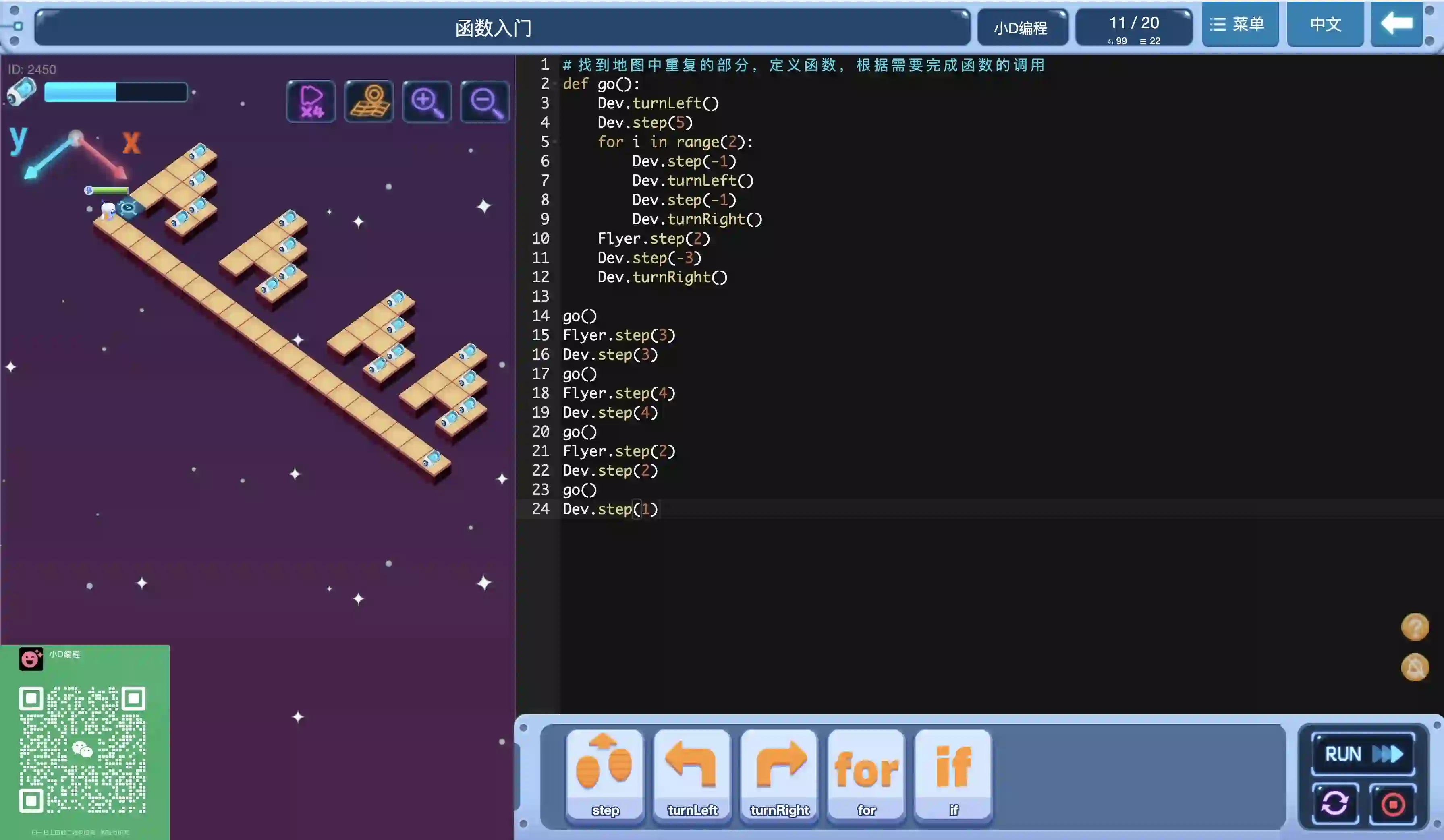
Task: Click the reset refresh icon
Action: click(1334, 803)
